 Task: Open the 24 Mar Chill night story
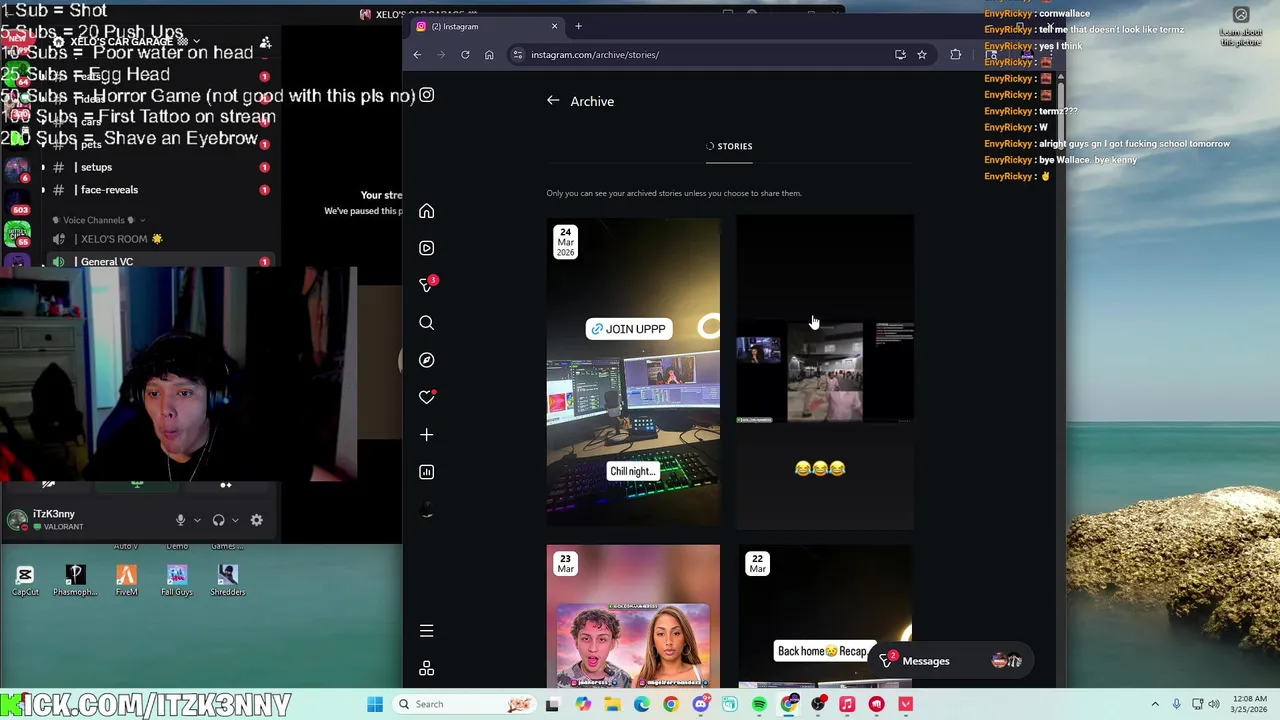(633, 372)
